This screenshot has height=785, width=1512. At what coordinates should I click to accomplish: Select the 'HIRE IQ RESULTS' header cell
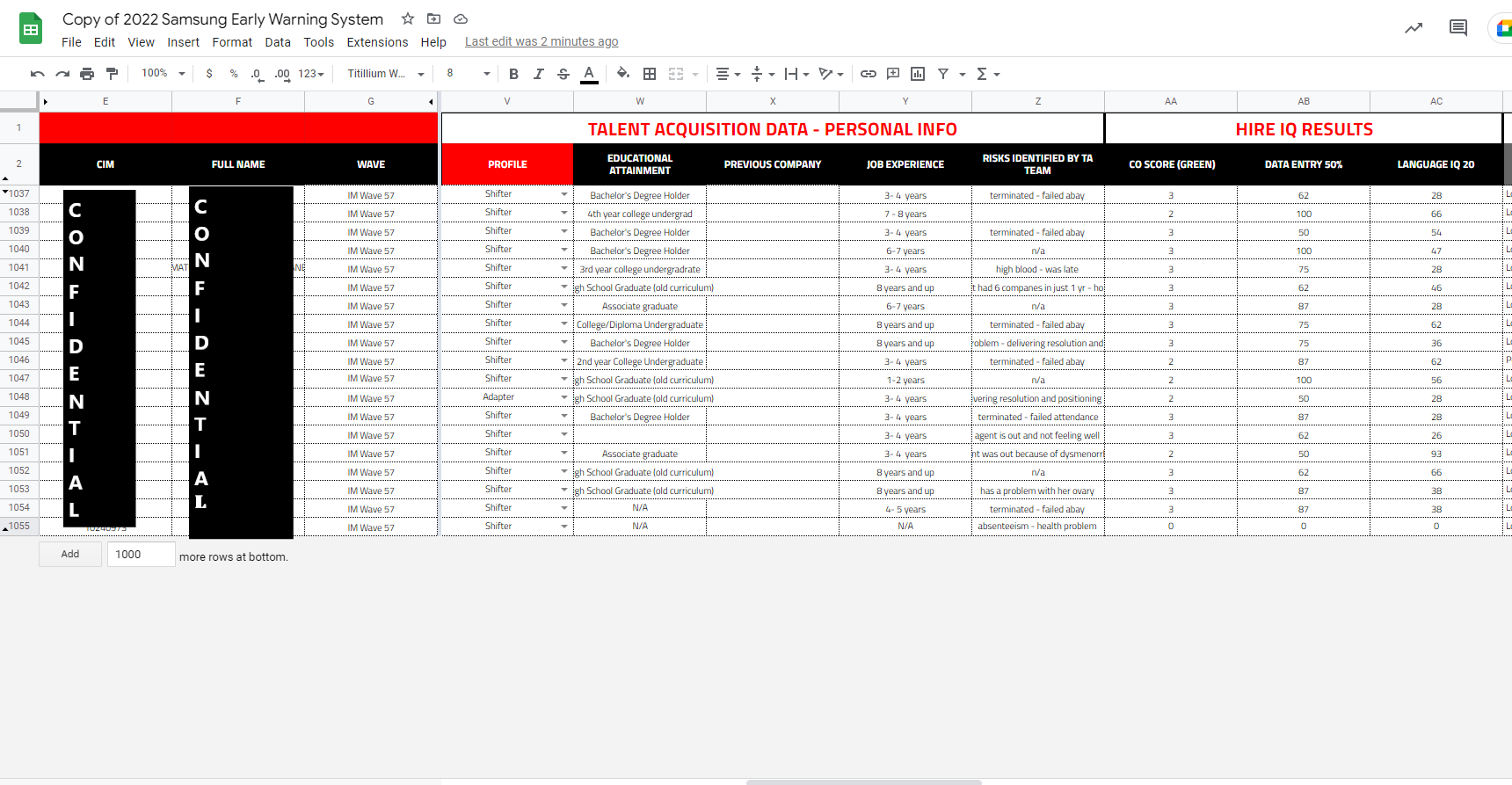click(1304, 129)
